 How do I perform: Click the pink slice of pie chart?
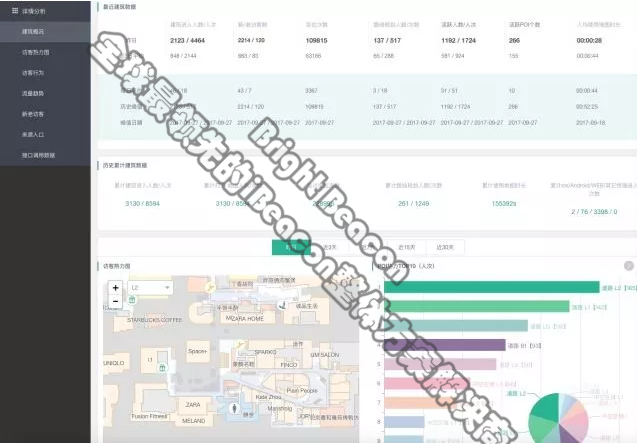tap(577, 422)
